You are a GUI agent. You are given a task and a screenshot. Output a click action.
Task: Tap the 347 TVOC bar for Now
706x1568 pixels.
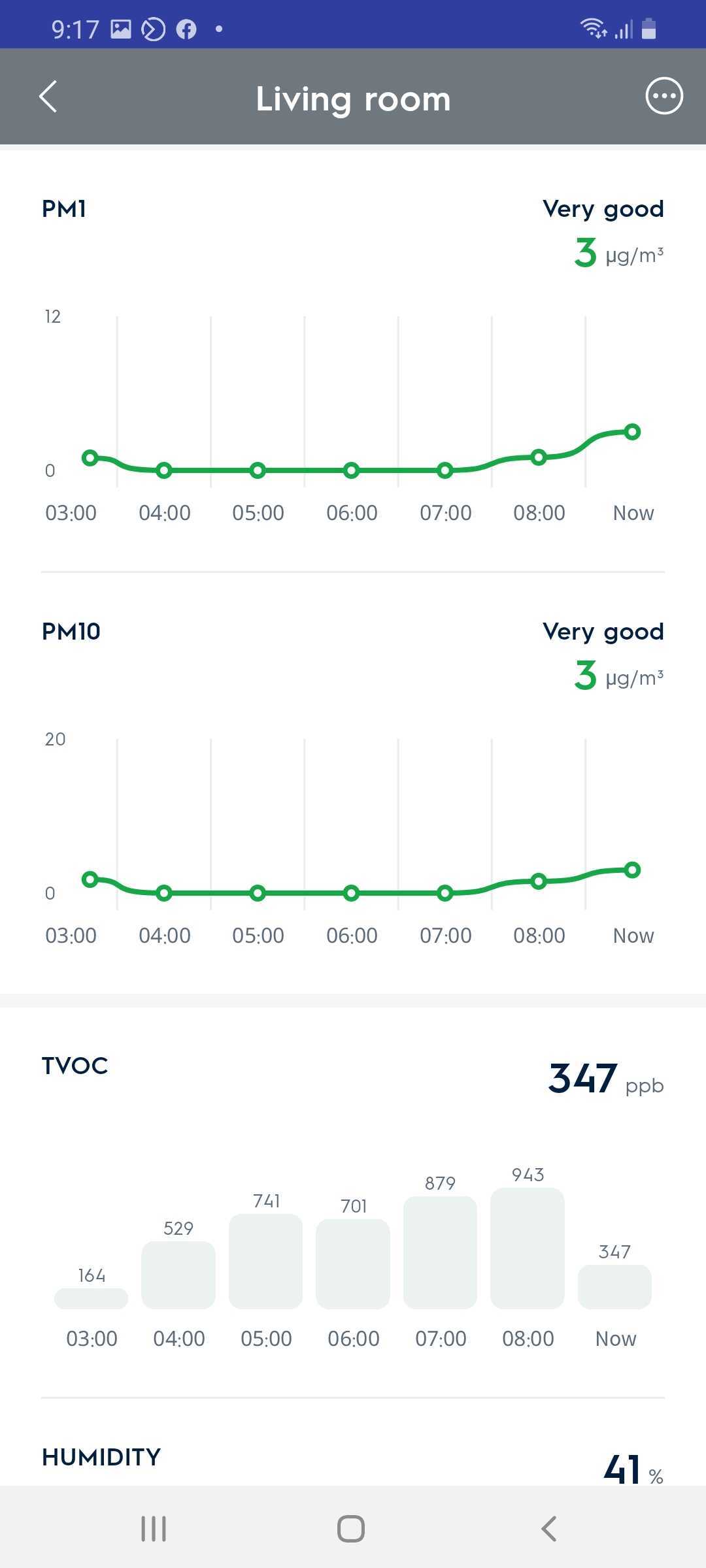pos(614,1286)
